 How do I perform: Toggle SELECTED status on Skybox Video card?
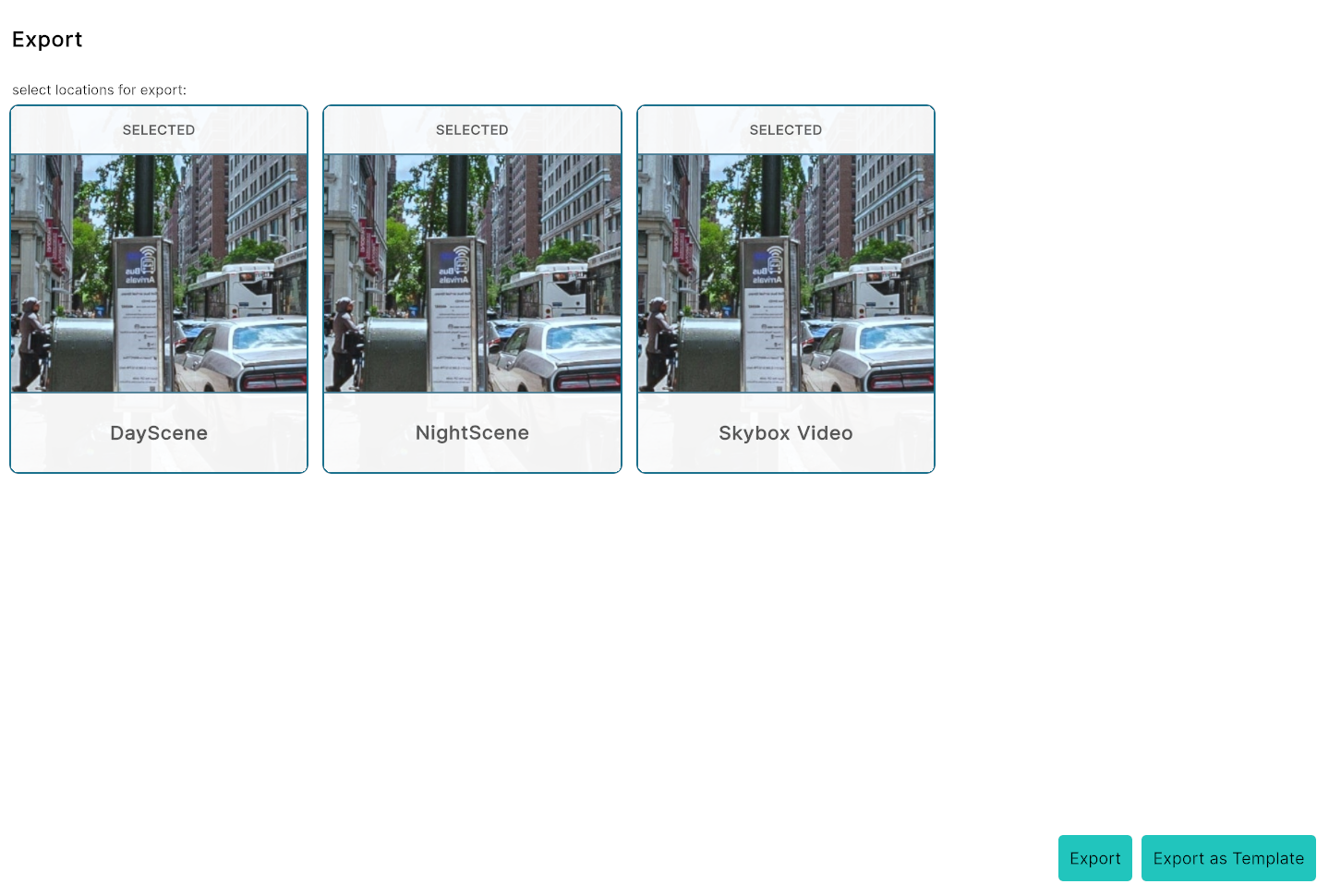tap(785, 130)
